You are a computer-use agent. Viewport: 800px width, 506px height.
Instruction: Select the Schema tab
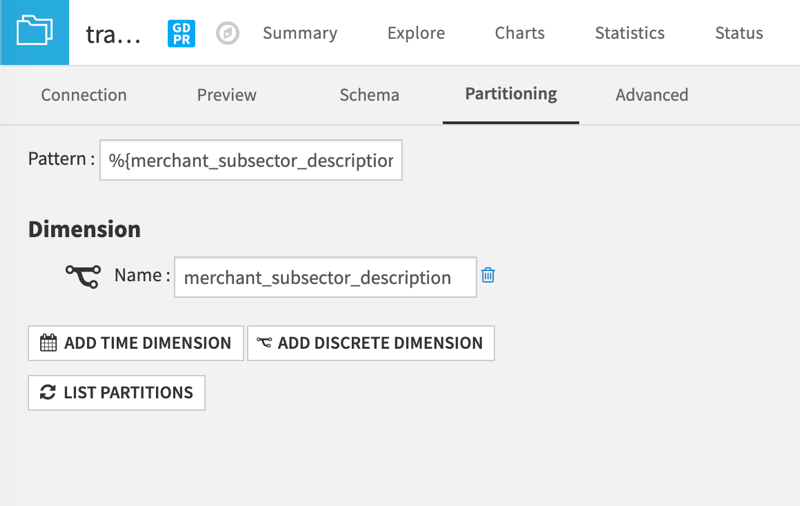(369, 95)
